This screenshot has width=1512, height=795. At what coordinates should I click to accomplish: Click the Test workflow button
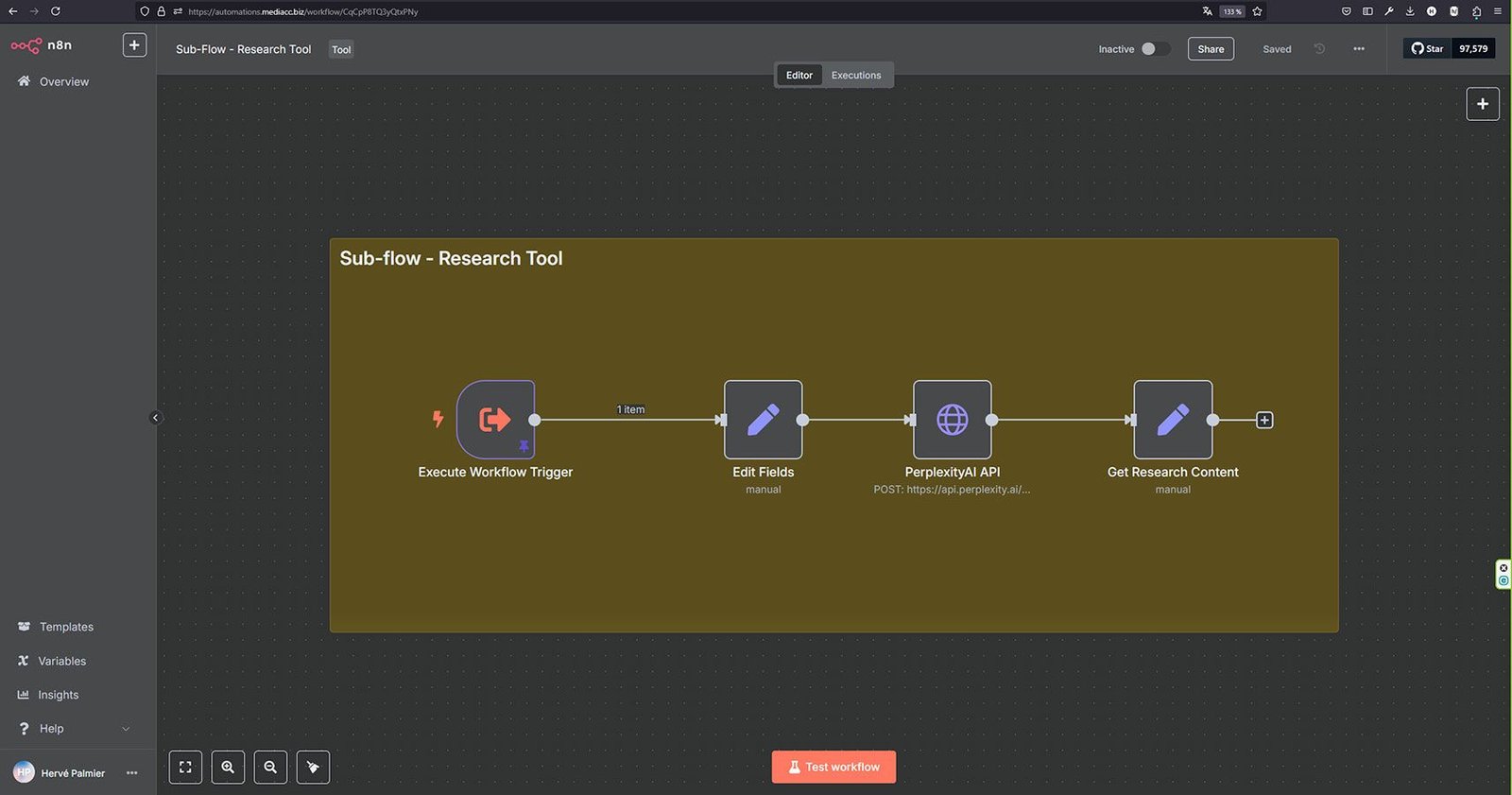(833, 767)
